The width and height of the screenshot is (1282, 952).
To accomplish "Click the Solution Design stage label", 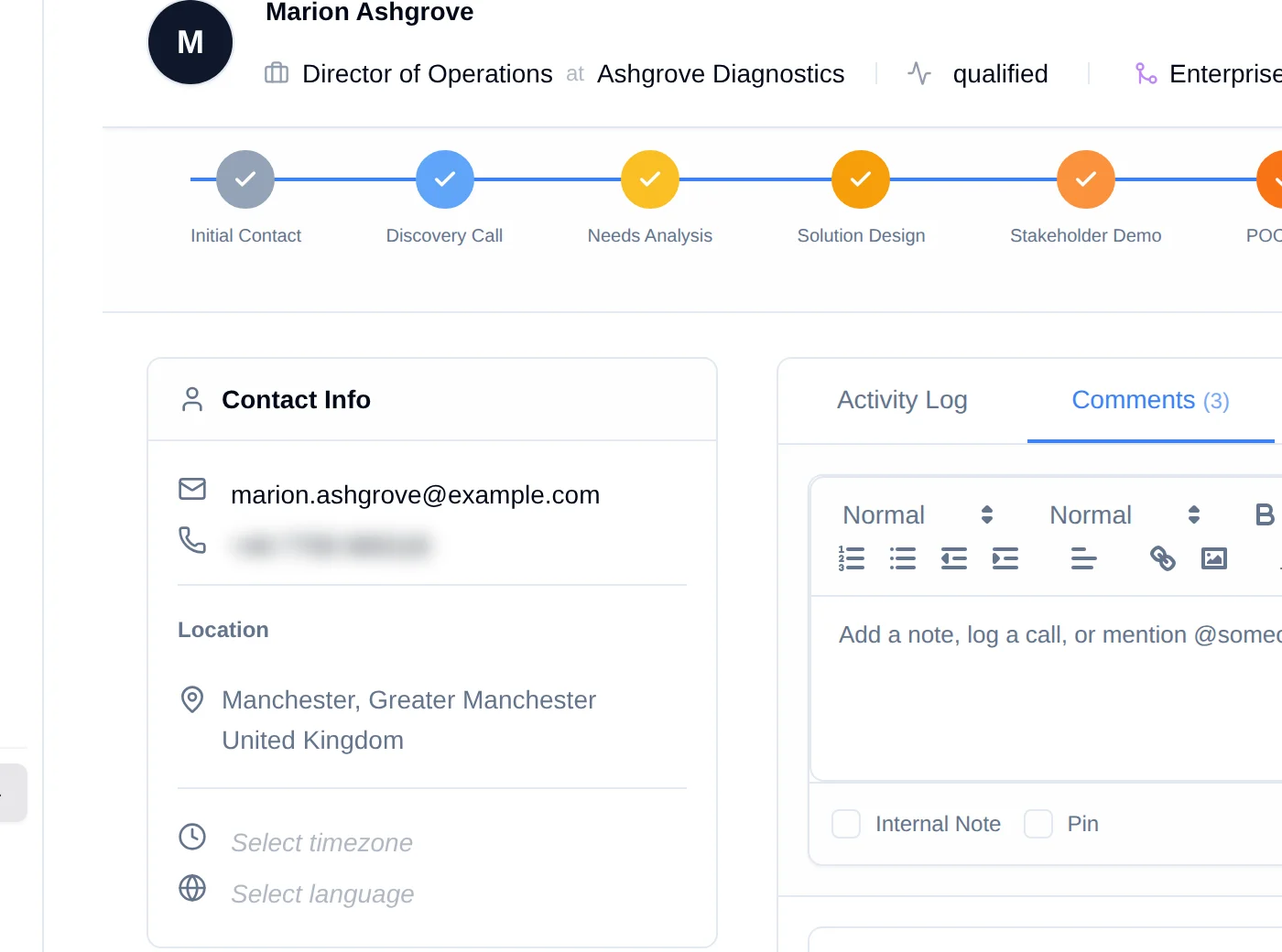I will tap(861, 235).
